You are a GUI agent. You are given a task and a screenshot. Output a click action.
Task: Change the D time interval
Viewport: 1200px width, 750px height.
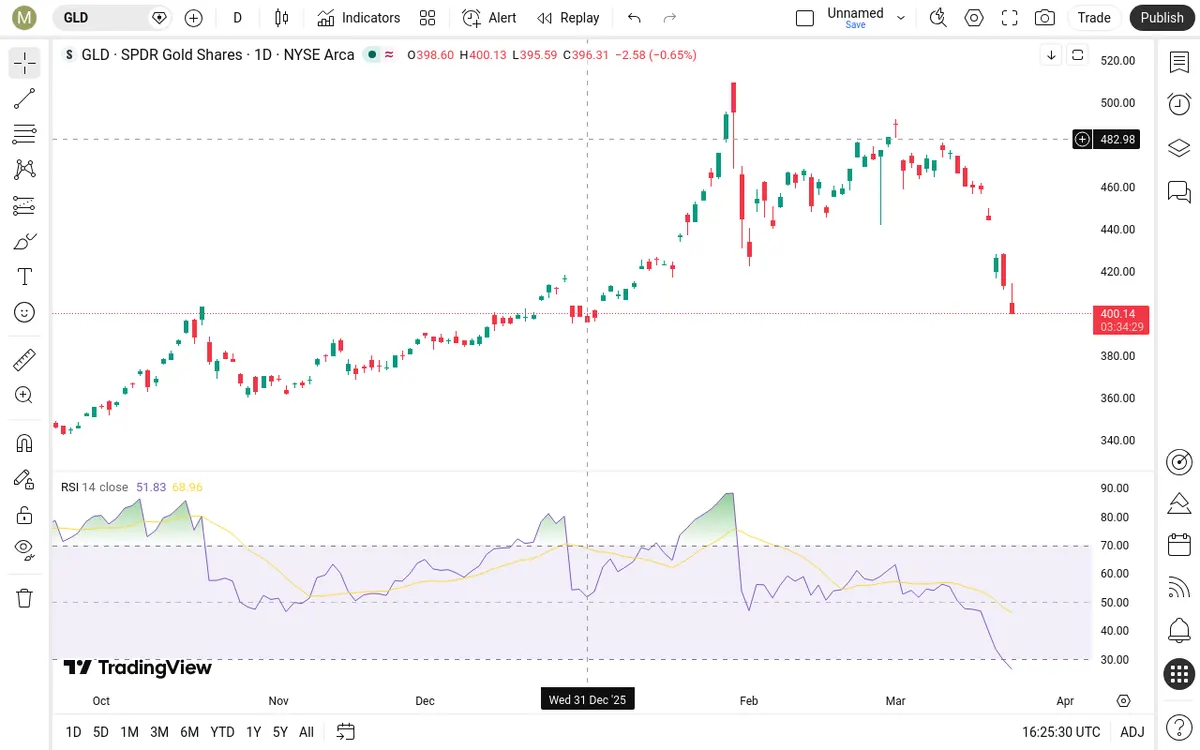237,17
